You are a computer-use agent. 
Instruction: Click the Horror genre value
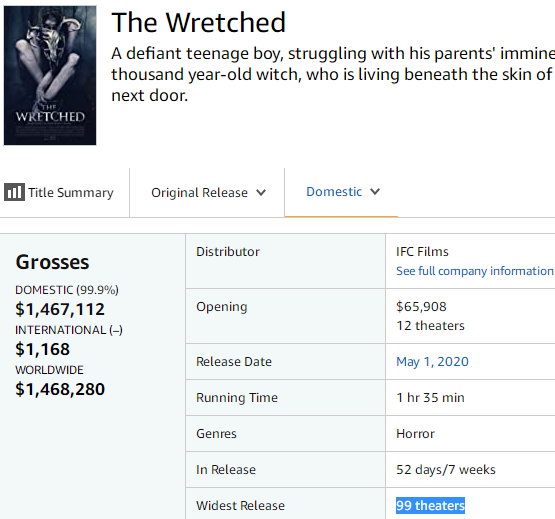pos(415,434)
